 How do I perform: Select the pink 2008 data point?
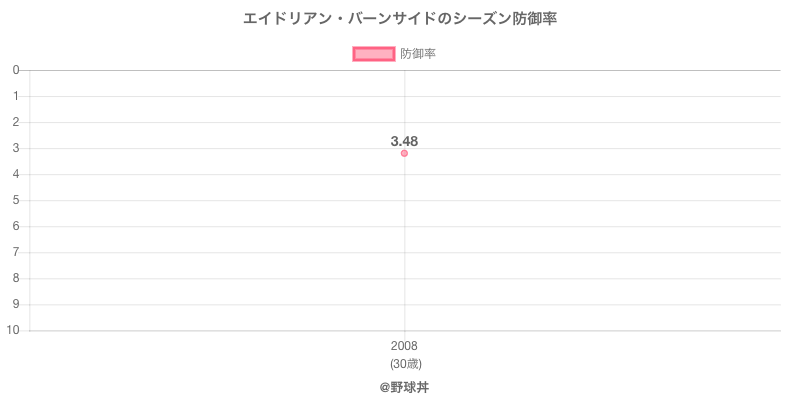tap(404, 153)
